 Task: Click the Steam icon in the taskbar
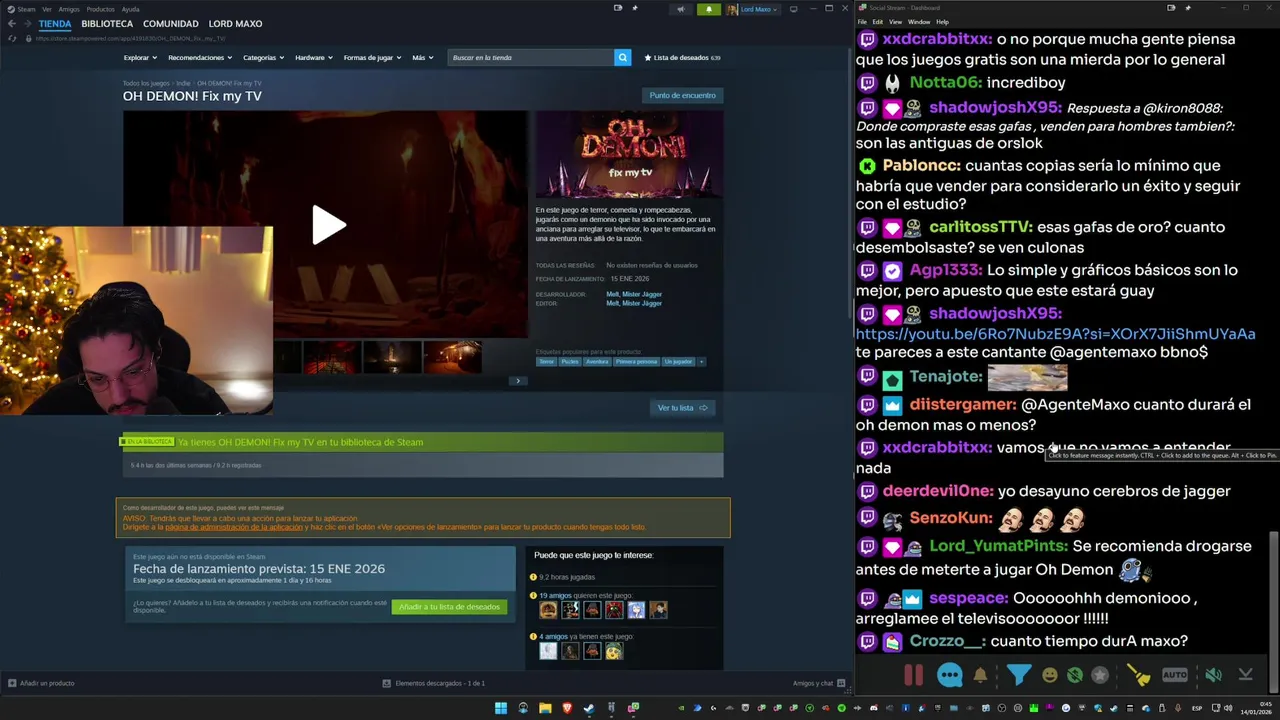(589, 708)
